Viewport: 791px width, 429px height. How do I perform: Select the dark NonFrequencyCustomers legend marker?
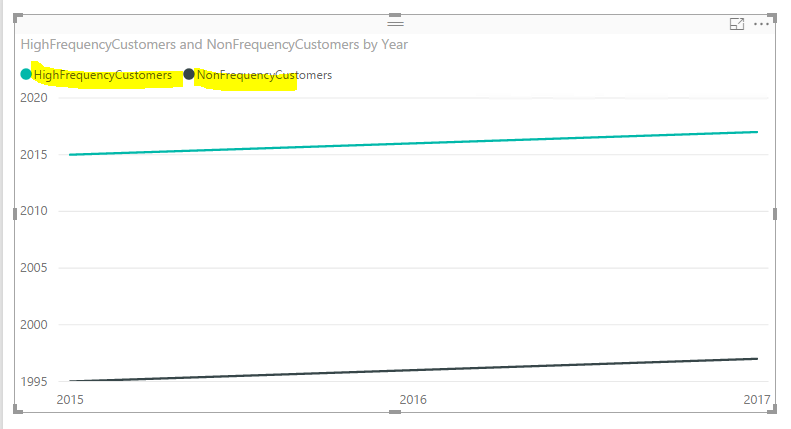[189, 74]
